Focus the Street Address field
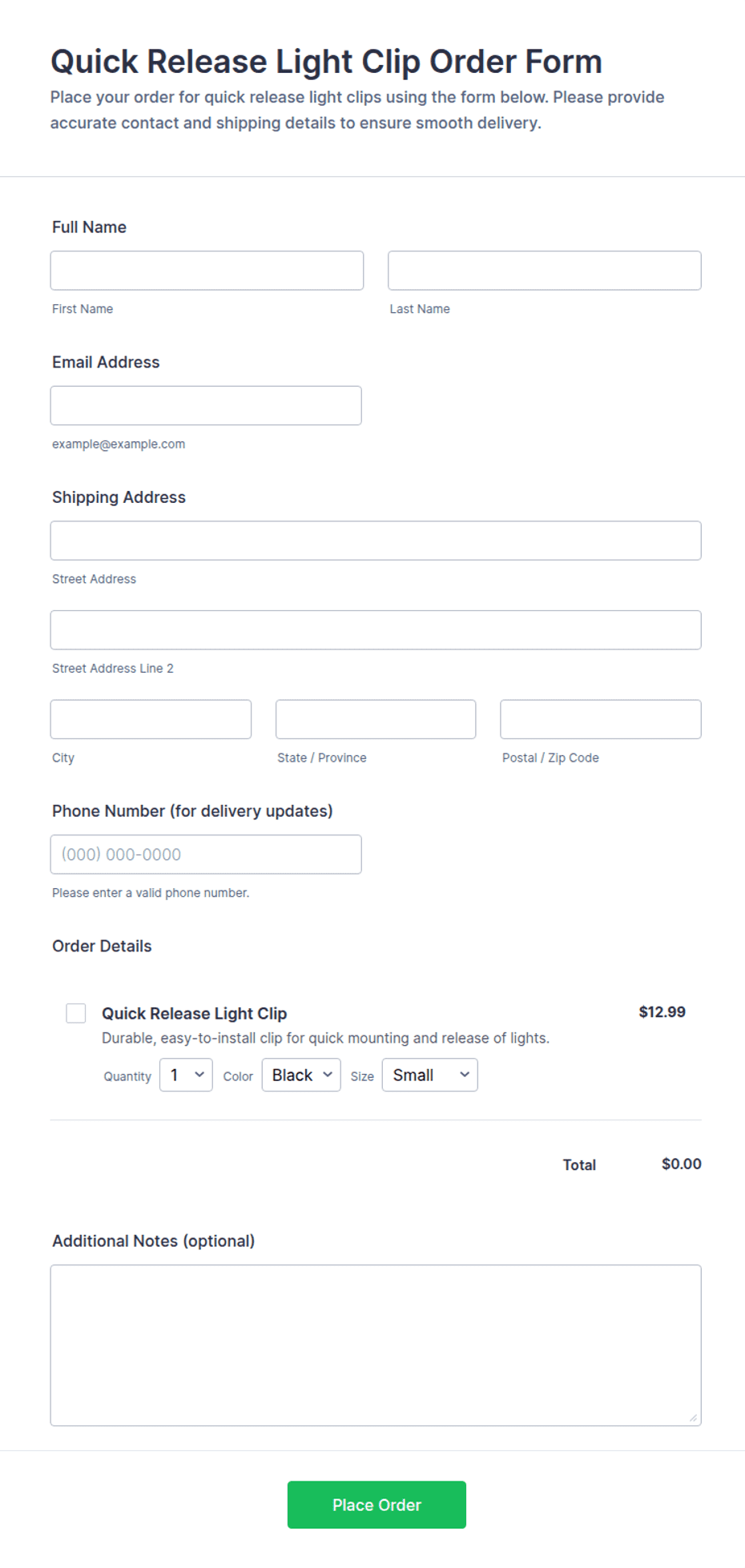This screenshot has width=745, height=1568. (376, 541)
